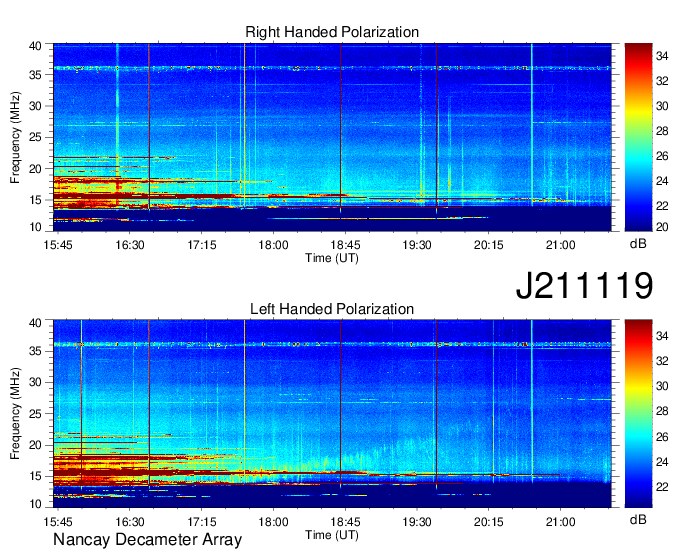Click the 34 dB tick on right-handed color bar
680x552 pixels.
tap(662, 56)
